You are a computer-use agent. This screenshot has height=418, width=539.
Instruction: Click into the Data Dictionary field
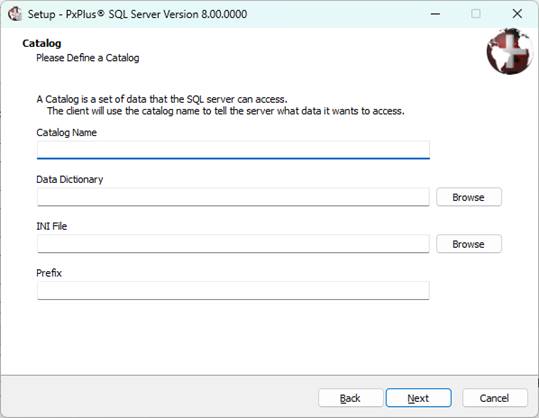[x=233, y=197]
